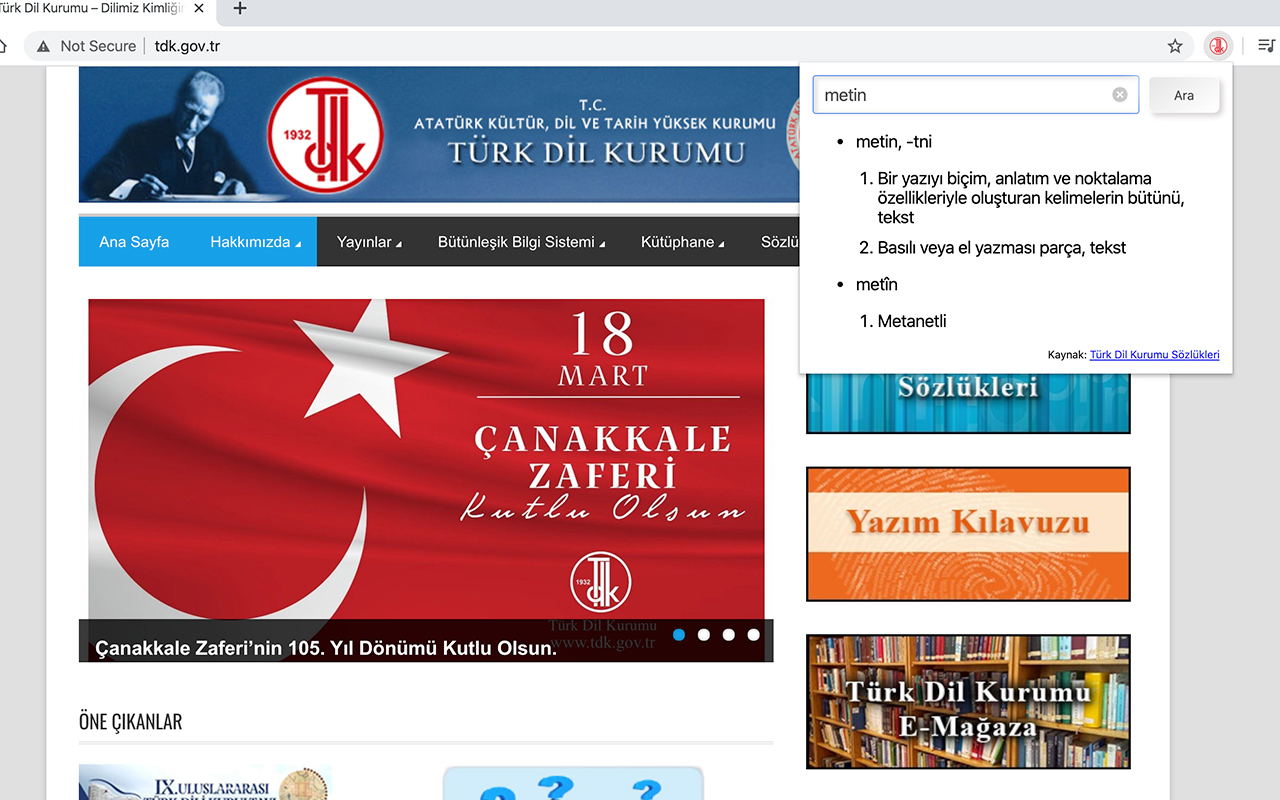Open the TDK dictionary extension icon in Chrome toolbar

pos(1218,46)
